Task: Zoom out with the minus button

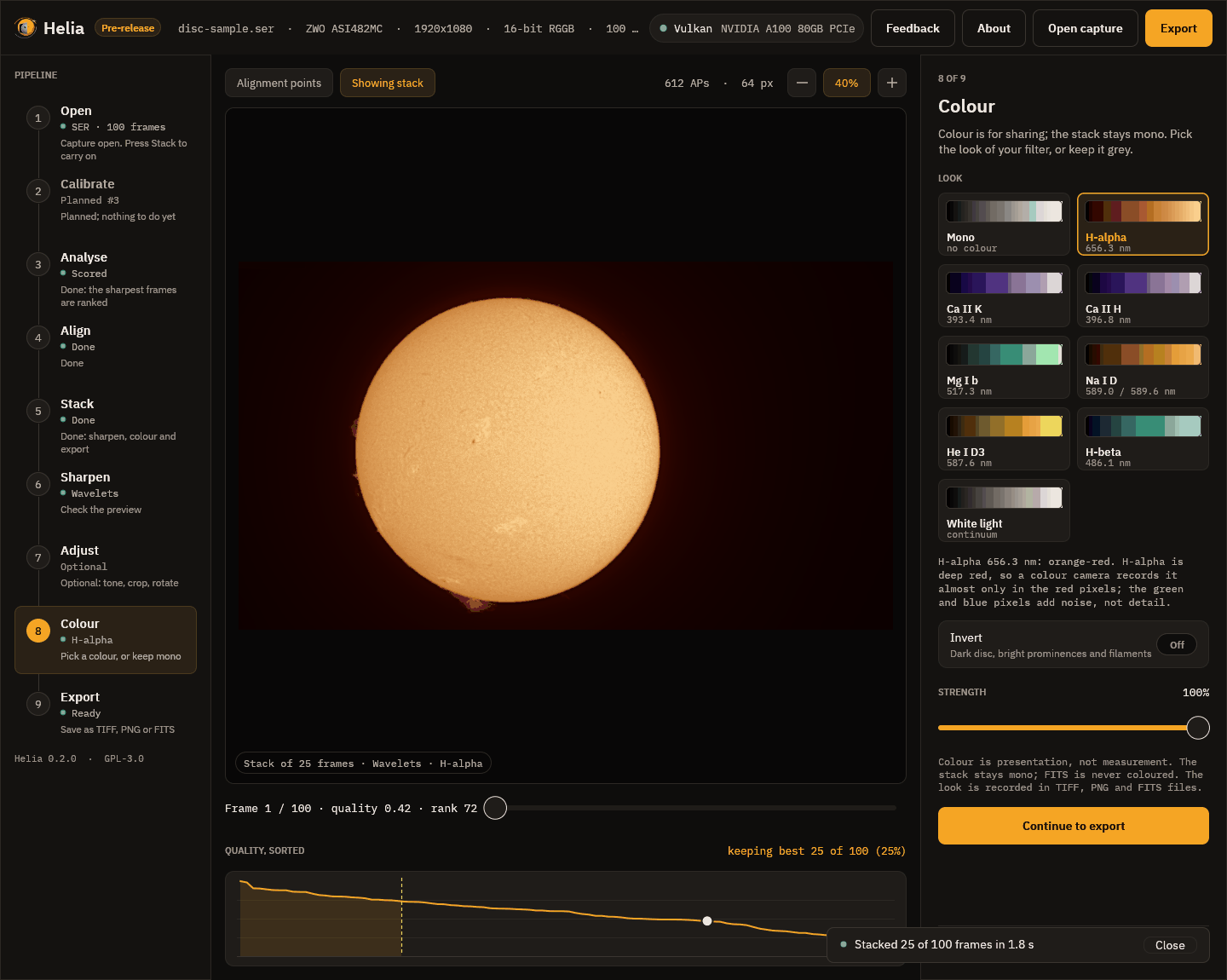Action: tap(802, 83)
